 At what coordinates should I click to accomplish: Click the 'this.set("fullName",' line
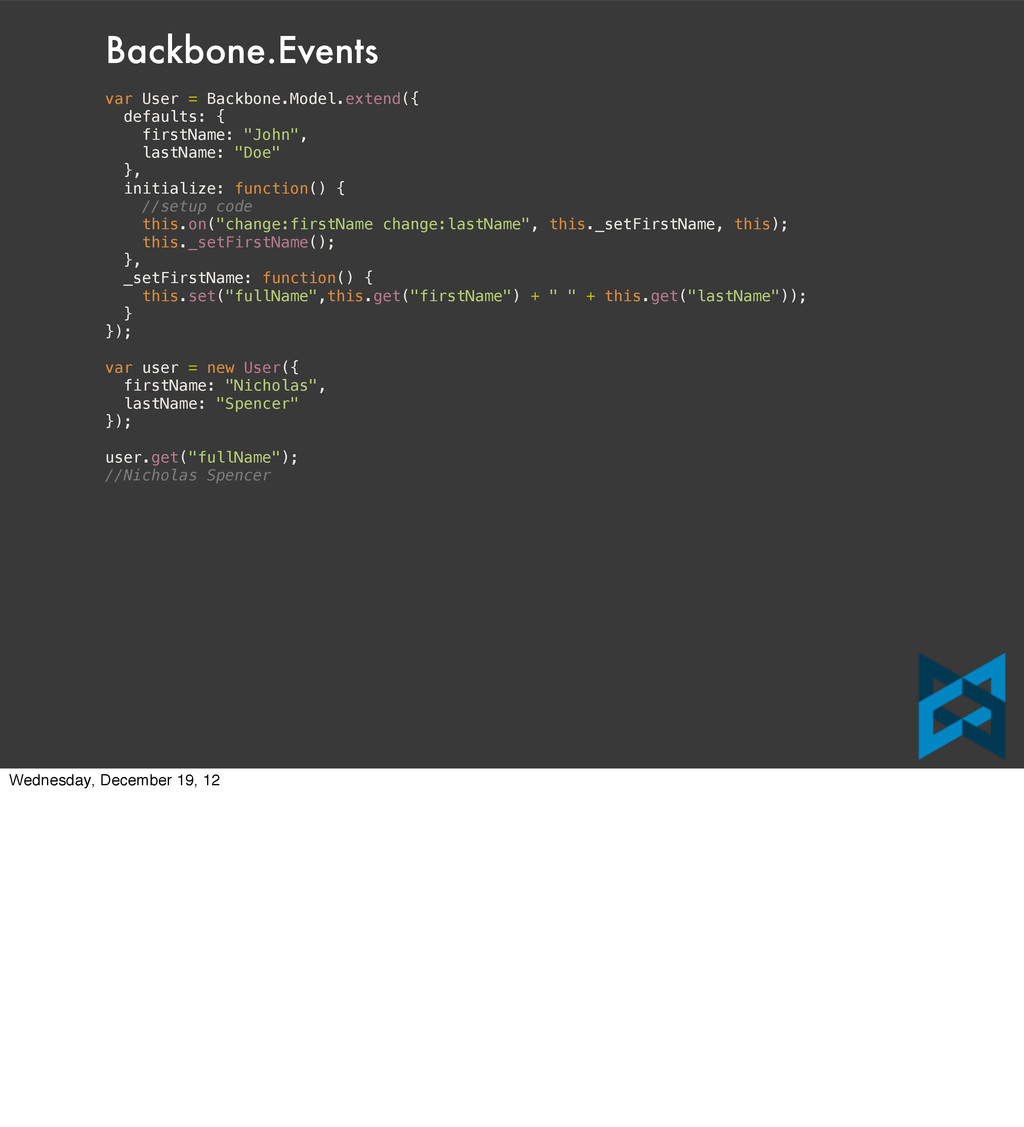474,296
